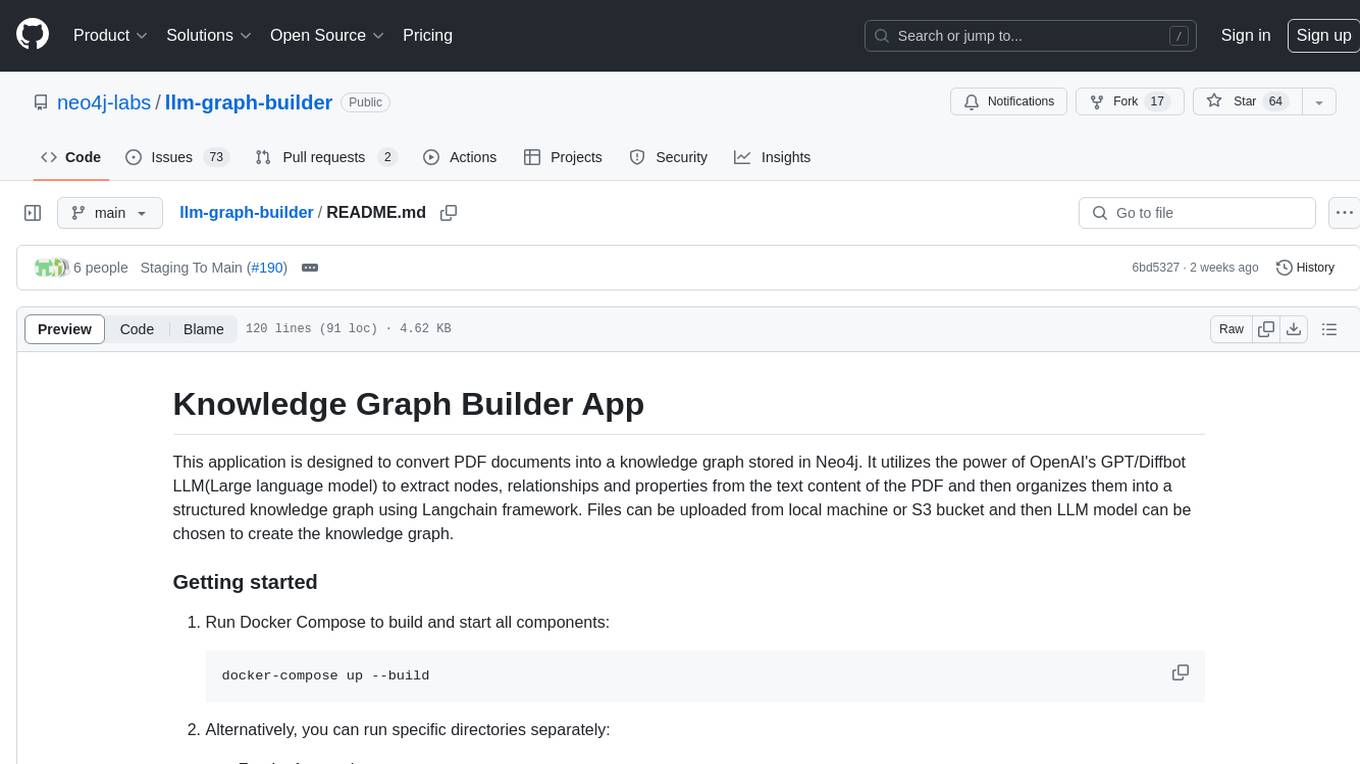Focus the Search or jump to field
Image resolution: width=1360 pixels, height=764 pixels.
pos(1031,35)
